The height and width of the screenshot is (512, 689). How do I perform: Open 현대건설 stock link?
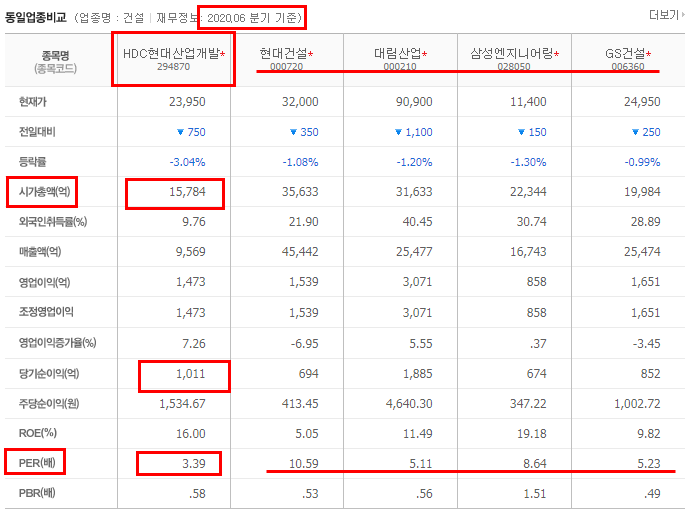click(283, 54)
